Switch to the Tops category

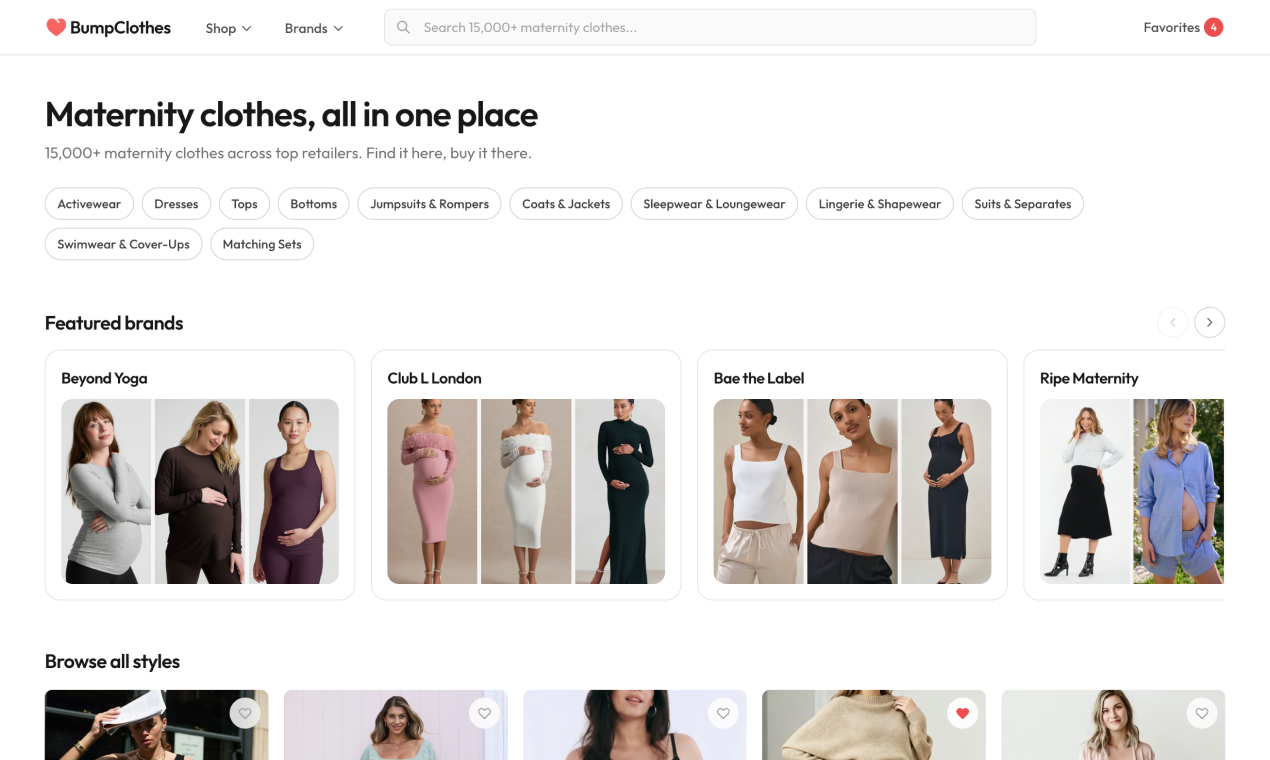tap(244, 203)
